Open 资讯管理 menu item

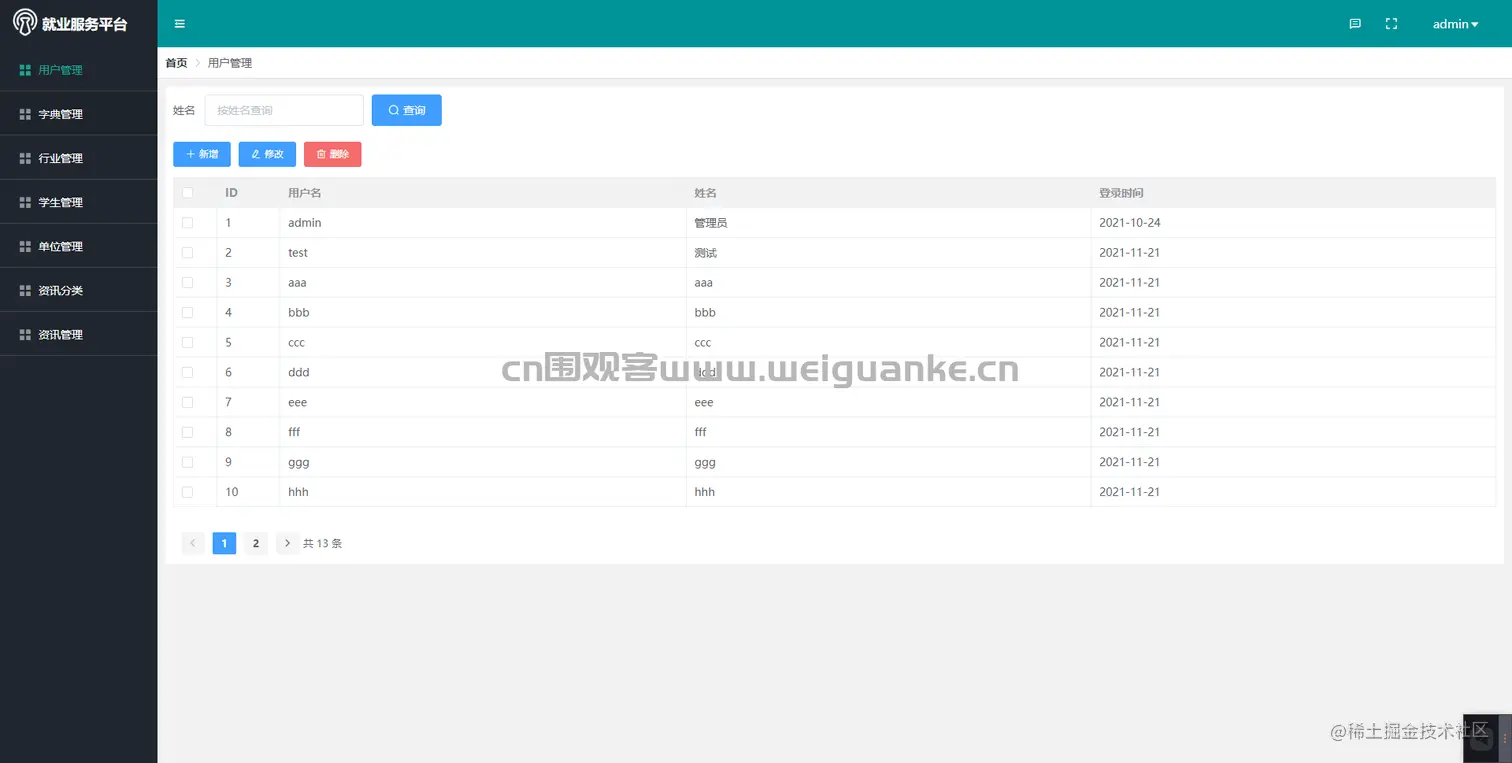coord(78,334)
